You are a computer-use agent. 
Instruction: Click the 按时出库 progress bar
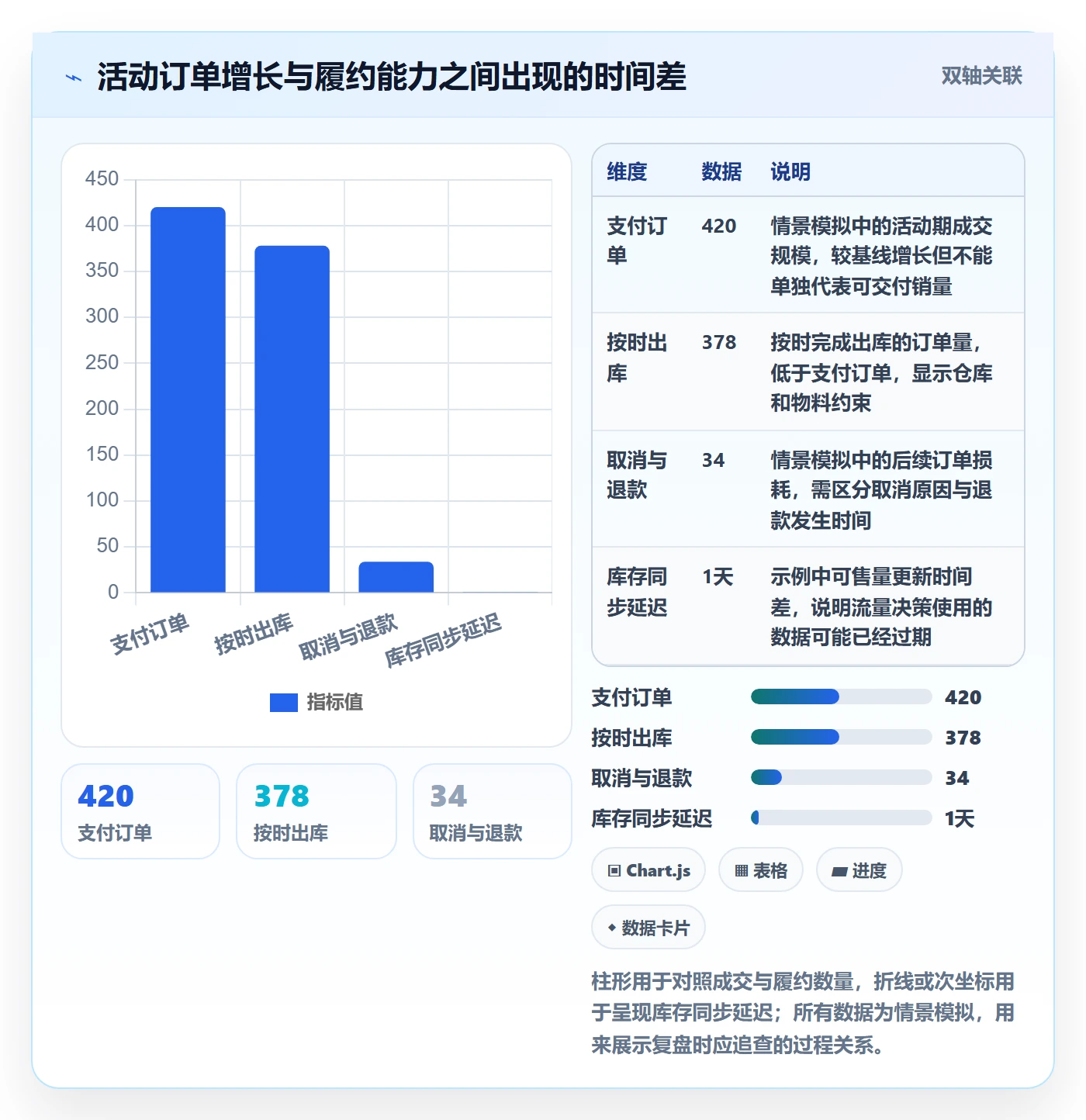(x=841, y=737)
